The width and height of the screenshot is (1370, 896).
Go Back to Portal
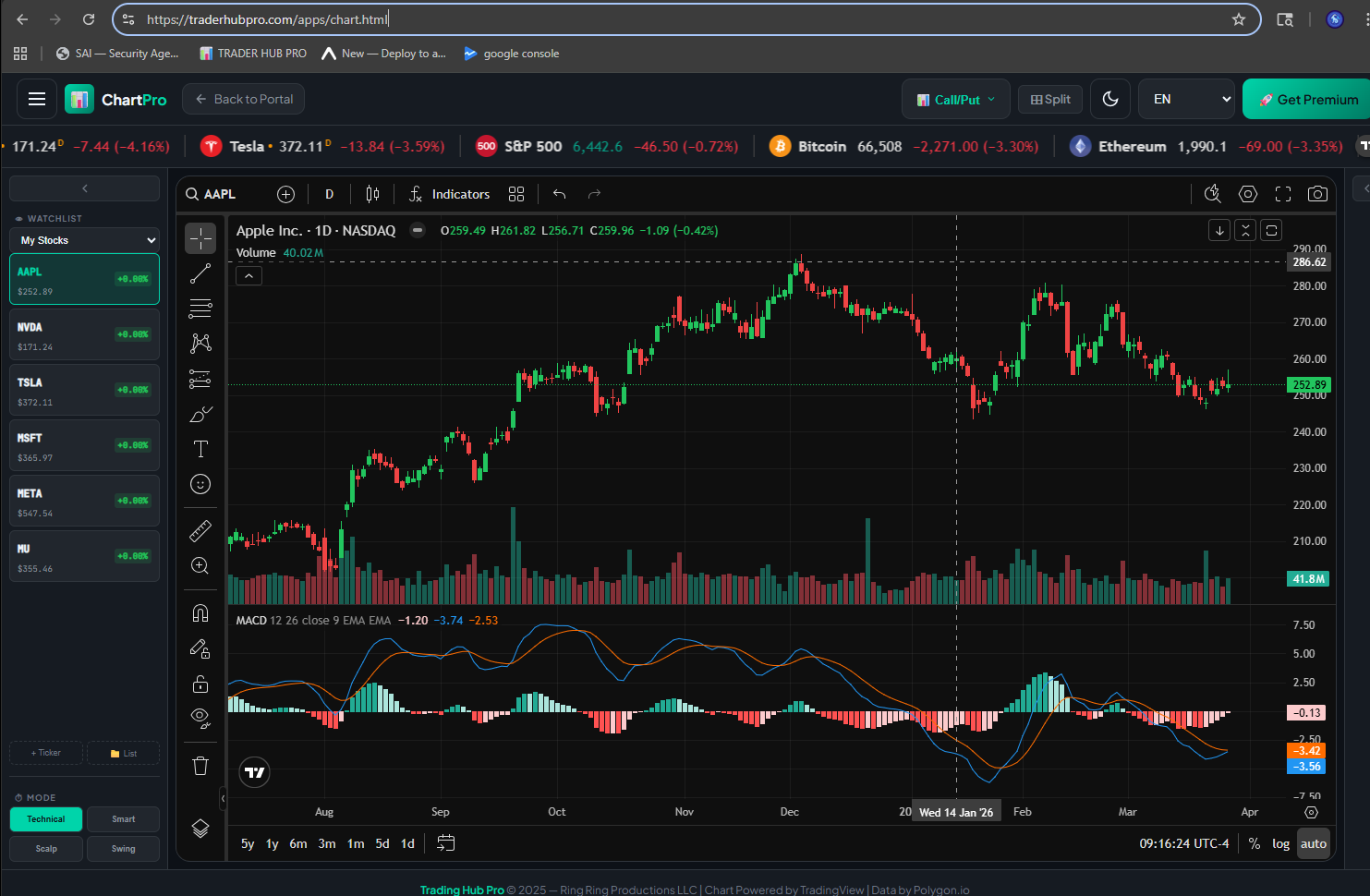coord(243,99)
